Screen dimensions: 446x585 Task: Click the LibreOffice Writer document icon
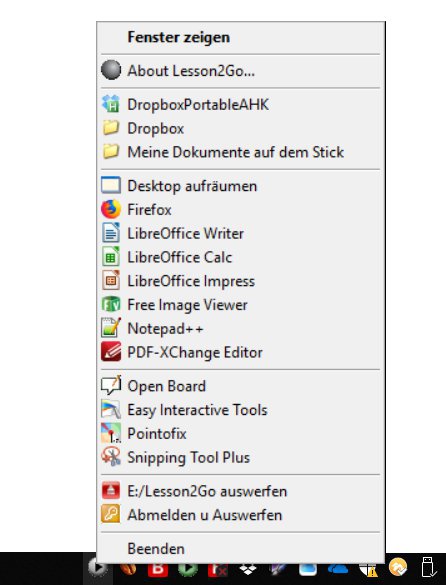tap(111, 233)
